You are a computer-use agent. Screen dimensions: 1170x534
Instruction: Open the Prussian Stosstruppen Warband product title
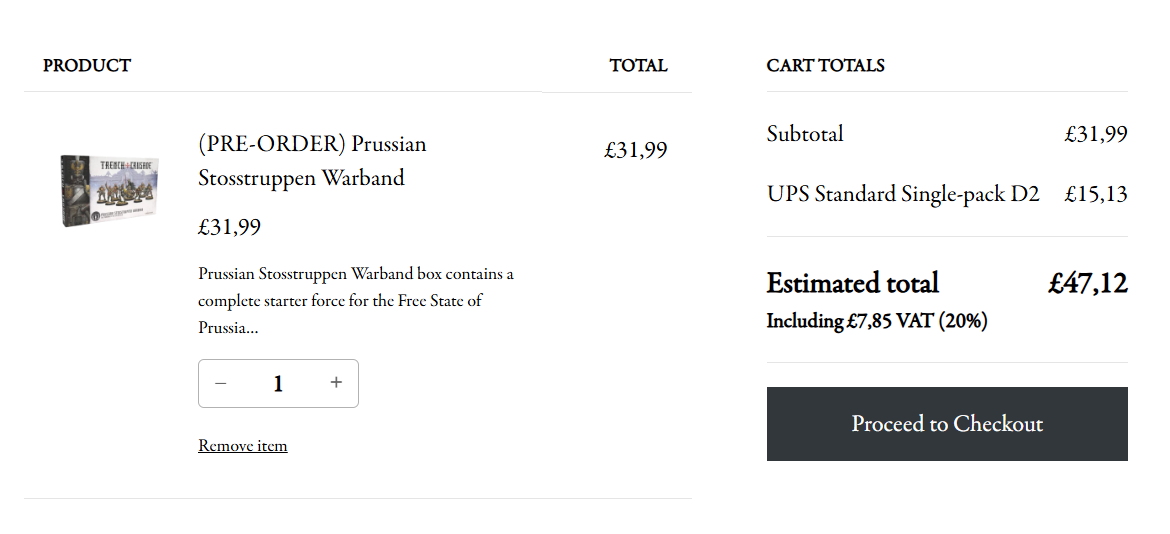[312, 161]
